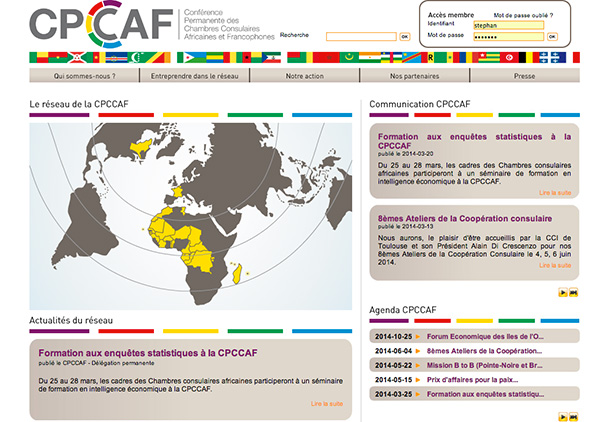
Task: Click the Belgium flag in the flag strip
Action: (x=529, y=57)
